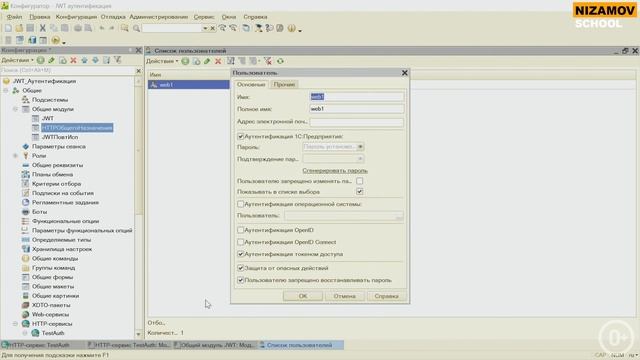Move the item up with the Configuration panel arrow
The width and height of the screenshot is (640, 360).
tap(84, 60)
